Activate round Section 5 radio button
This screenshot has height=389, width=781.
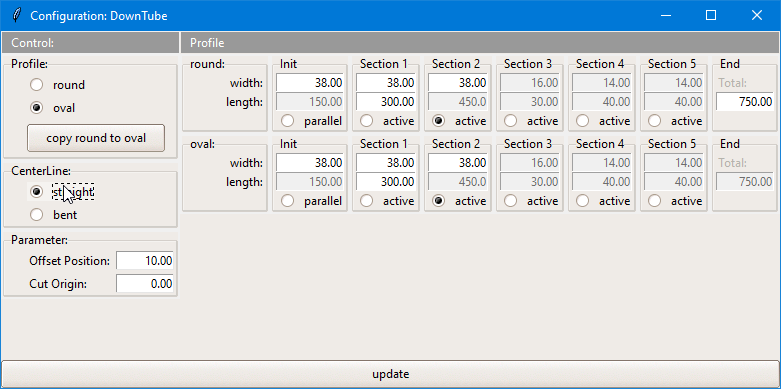click(654, 121)
